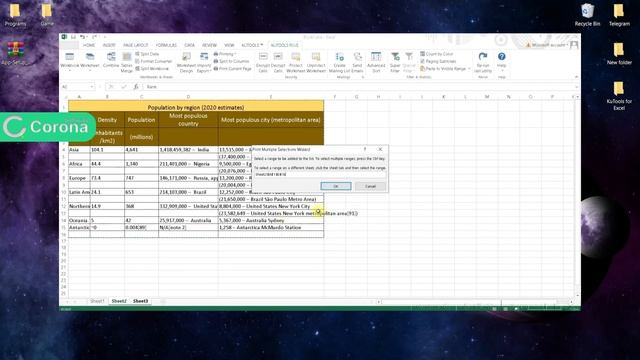The image size is (640, 360).
Task: Open the Worksheet Design tool
Action: tap(186, 62)
